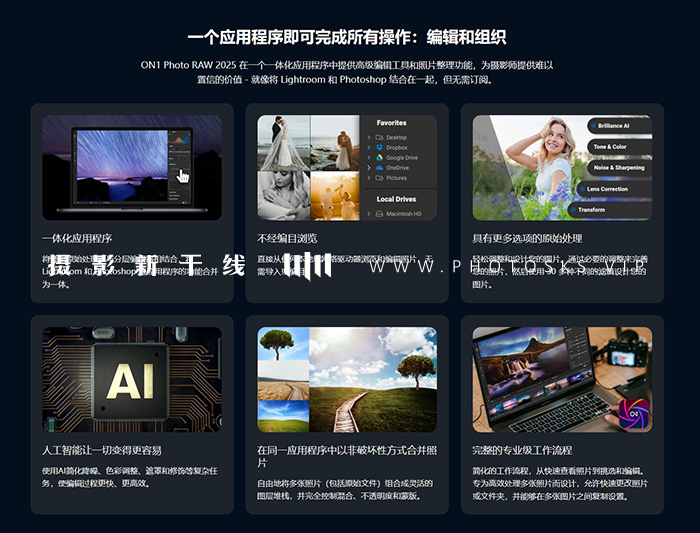700x533 pixels.
Task: Click the Google Drive entry name
Action: point(402,158)
